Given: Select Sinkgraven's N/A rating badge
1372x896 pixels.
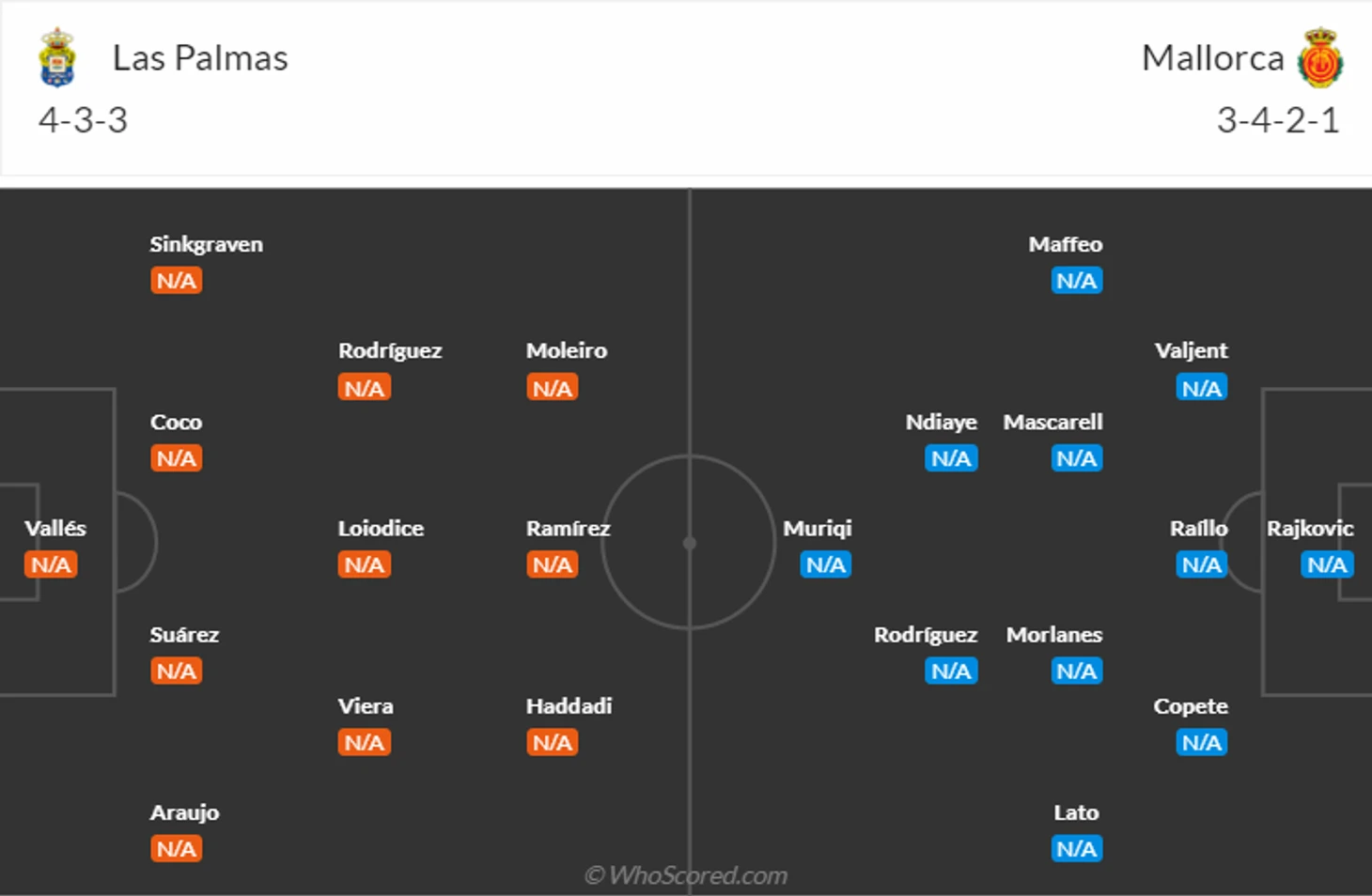Looking at the screenshot, I should [177, 281].
